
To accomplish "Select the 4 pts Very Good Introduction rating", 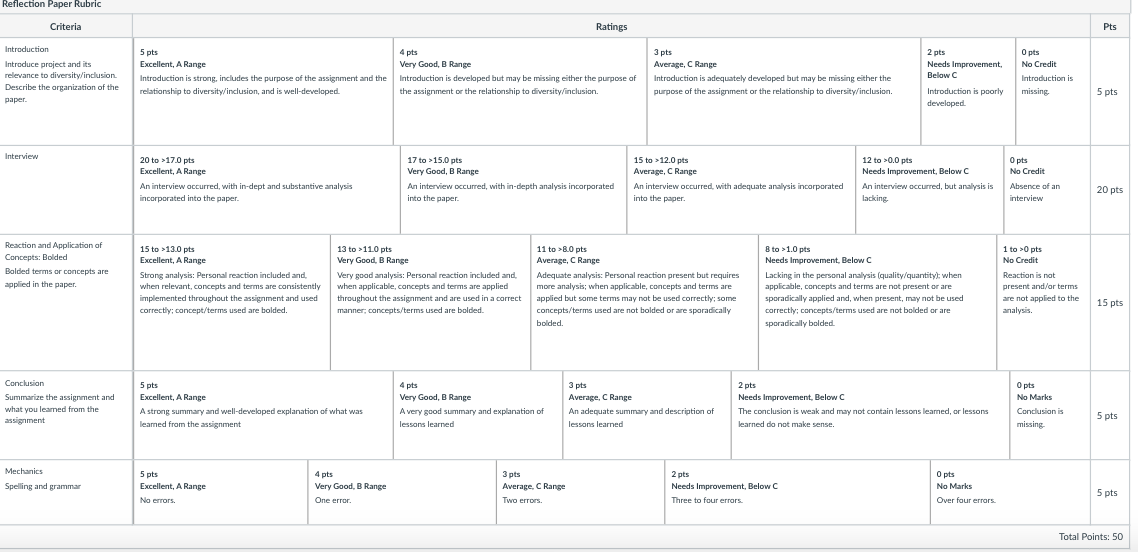I will click(x=520, y=91).
